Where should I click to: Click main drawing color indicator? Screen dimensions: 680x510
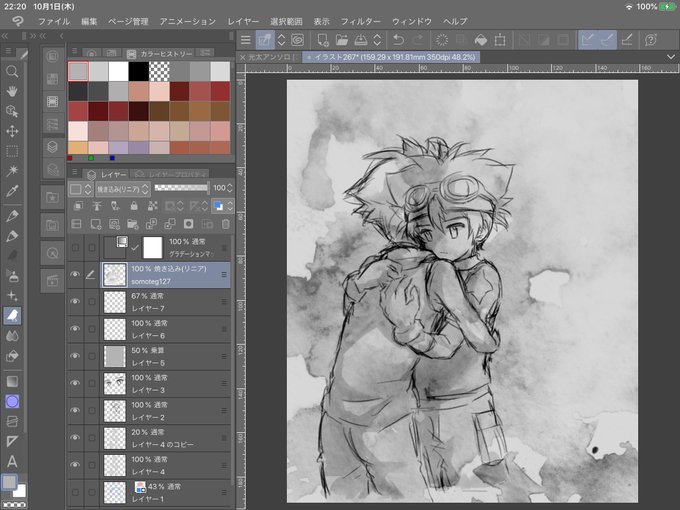pos(10,482)
